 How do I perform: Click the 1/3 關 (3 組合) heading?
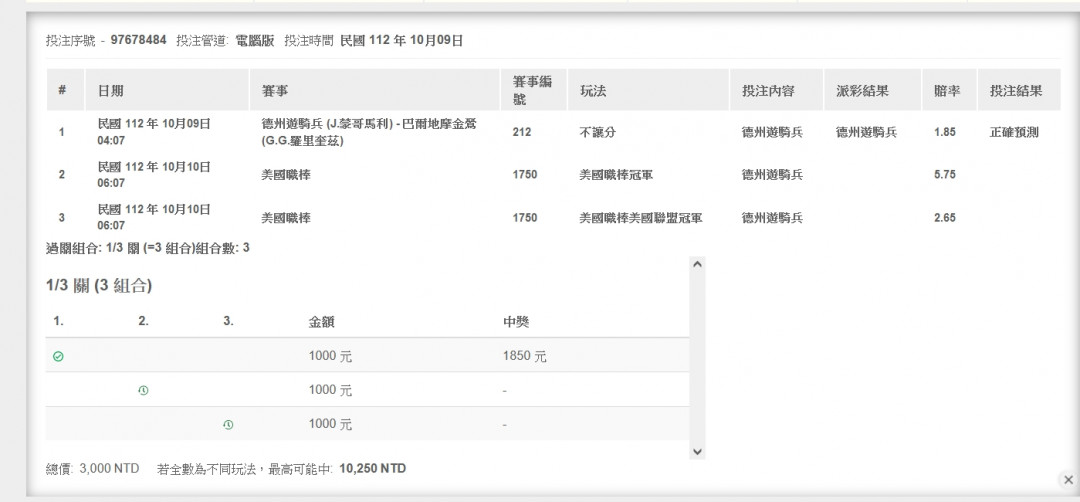[99, 285]
